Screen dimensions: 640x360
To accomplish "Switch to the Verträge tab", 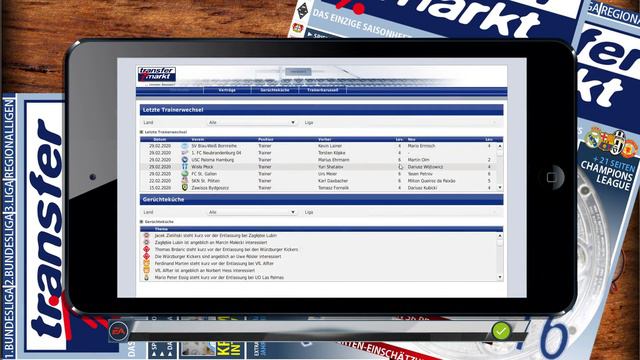I will point(227,90).
